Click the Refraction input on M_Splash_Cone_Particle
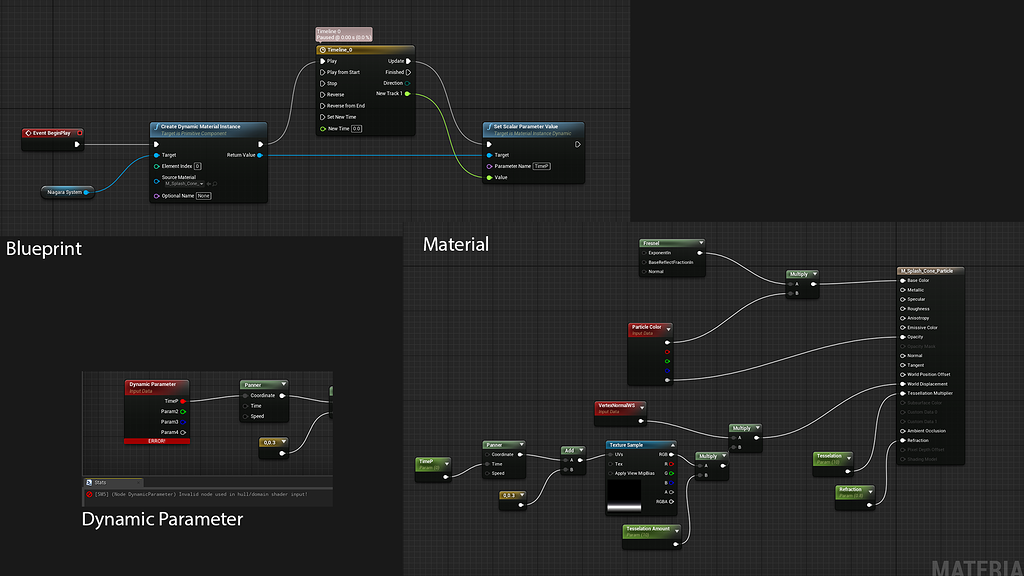The width and height of the screenshot is (1024, 576). click(x=902, y=440)
